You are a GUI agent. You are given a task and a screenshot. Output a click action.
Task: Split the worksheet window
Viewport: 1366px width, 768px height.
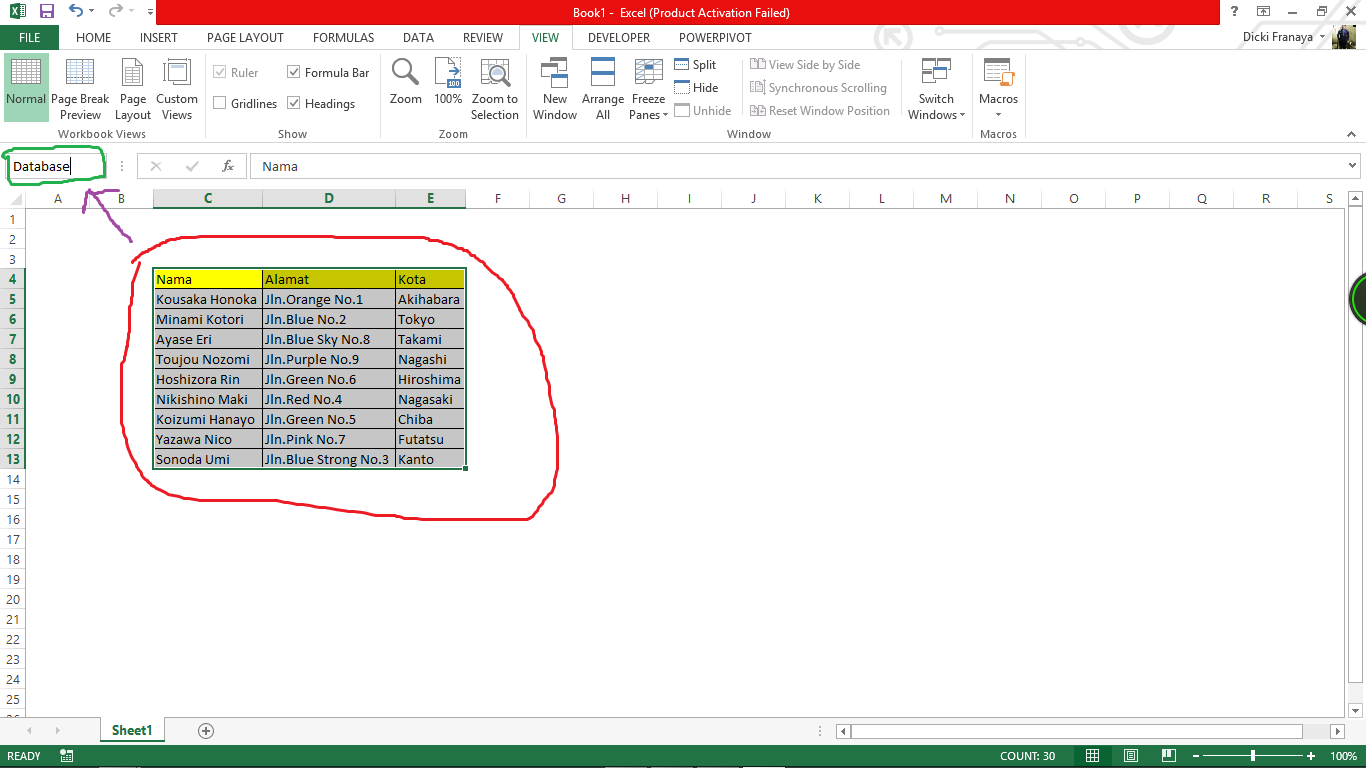(x=695, y=64)
